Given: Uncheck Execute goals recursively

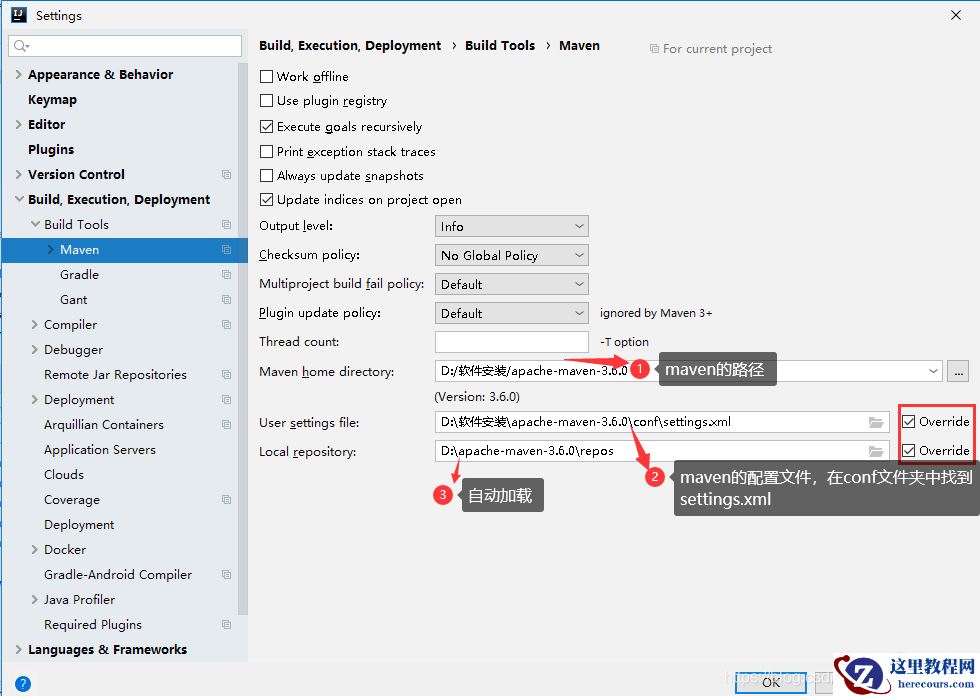Looking at the screenshot, I should coord(266,126).
